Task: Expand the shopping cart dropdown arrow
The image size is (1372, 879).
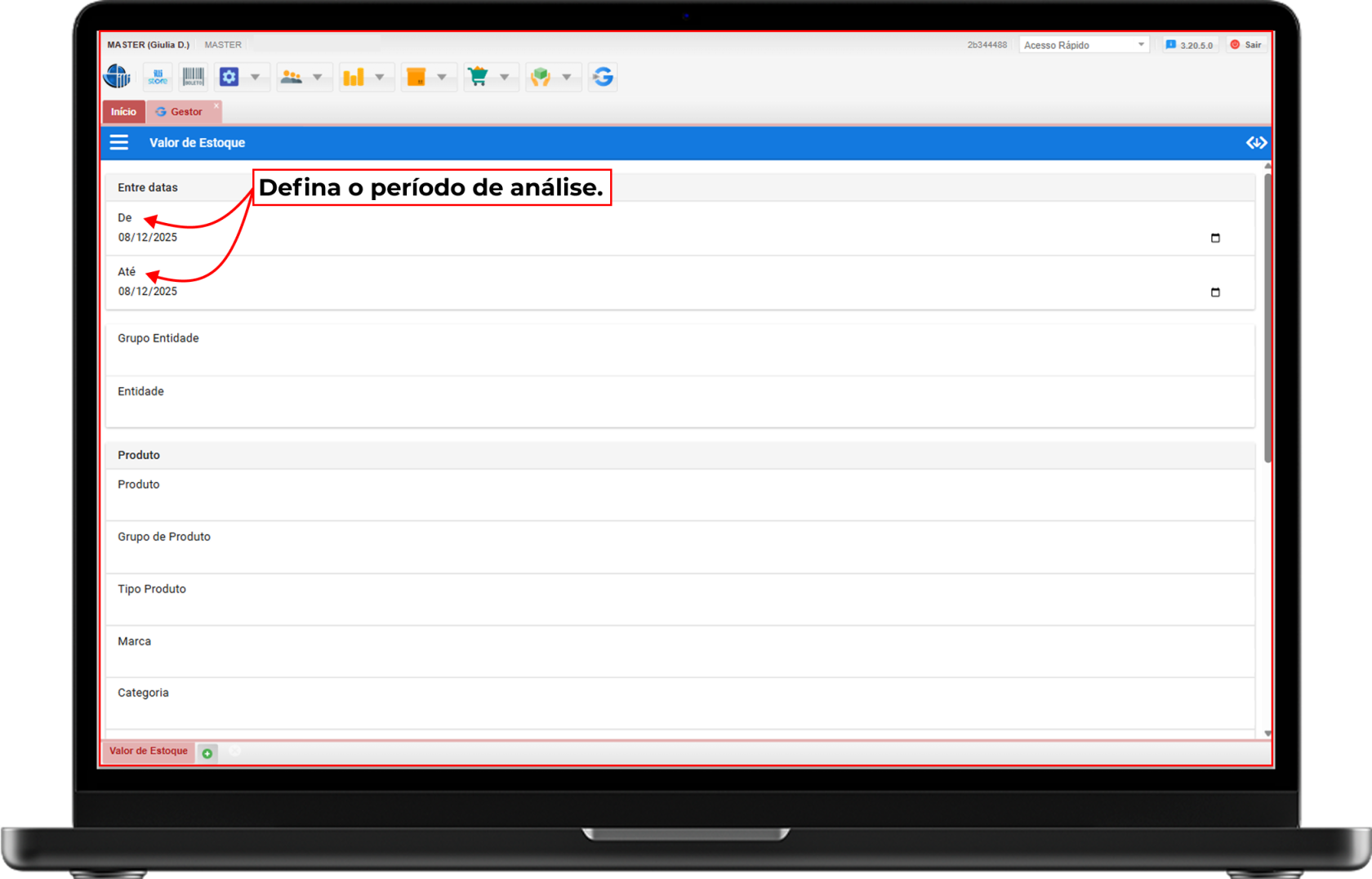Action: pos(504,77)
